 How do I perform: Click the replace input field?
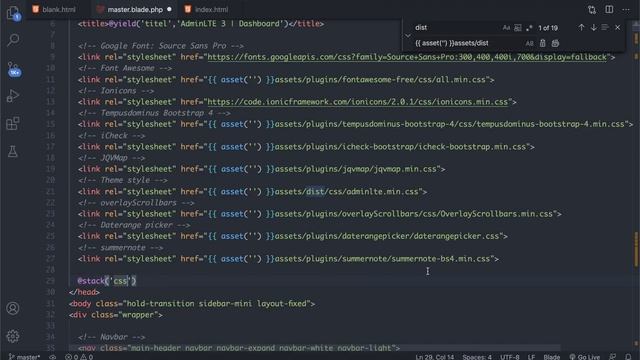(x=469, y=43)
